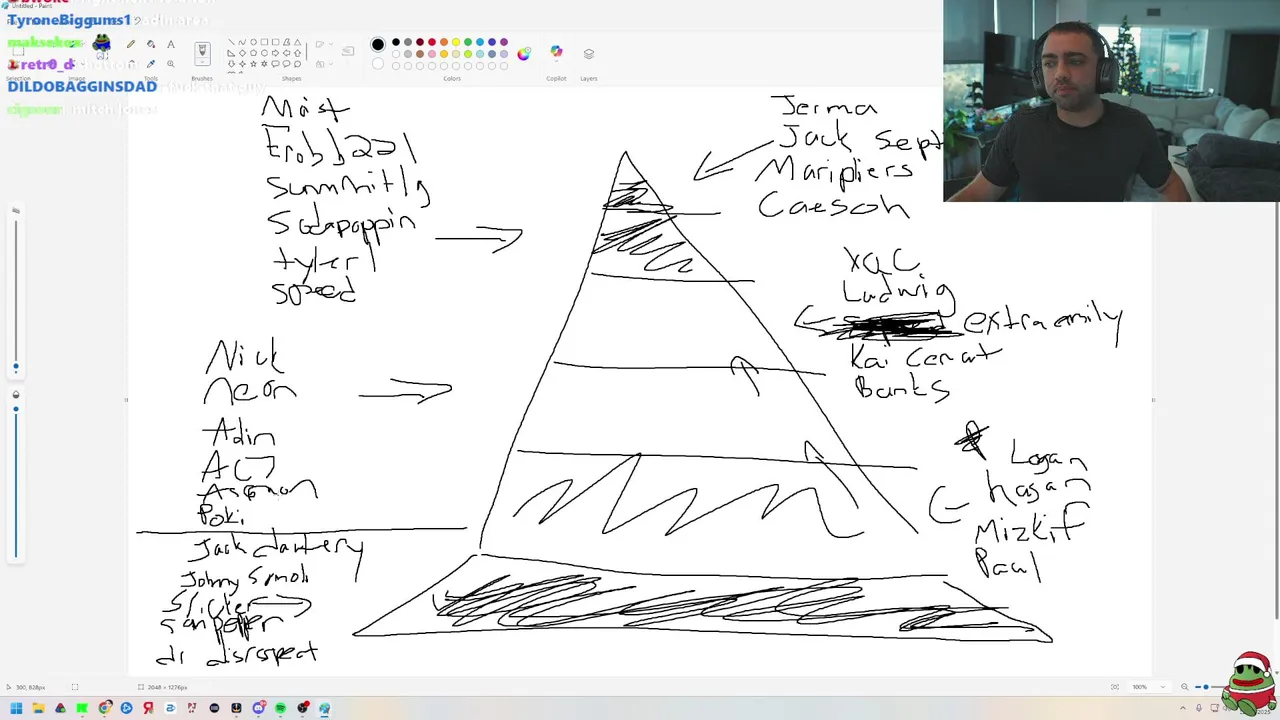Open the stroke size option
This screenshot has height=720, width=1280.
[348, 51]
